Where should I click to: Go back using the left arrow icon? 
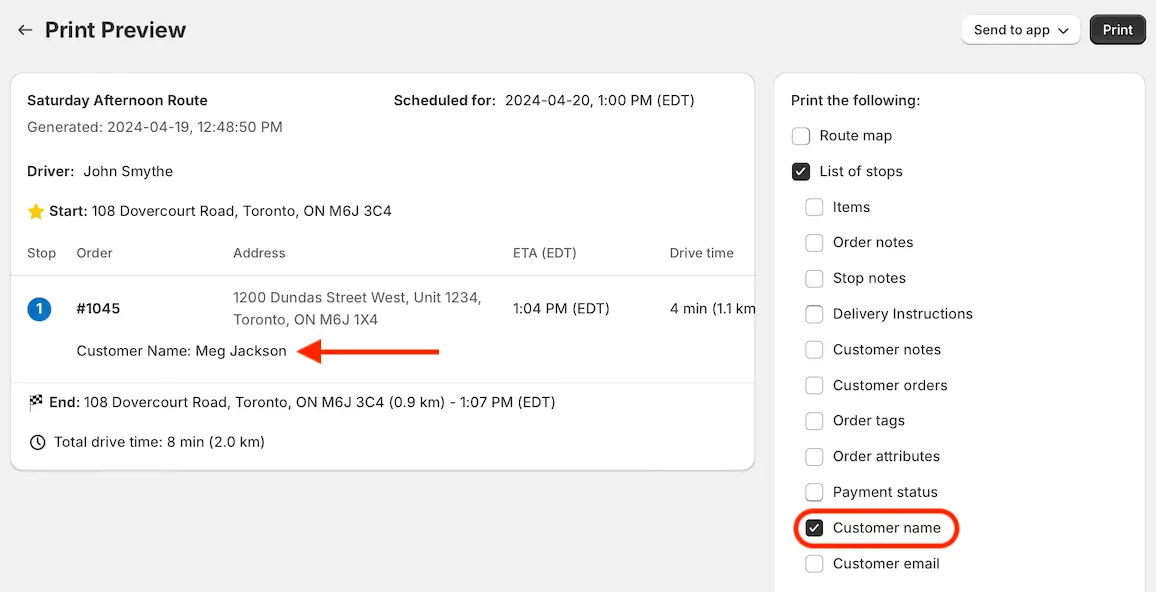coord(25,30)
